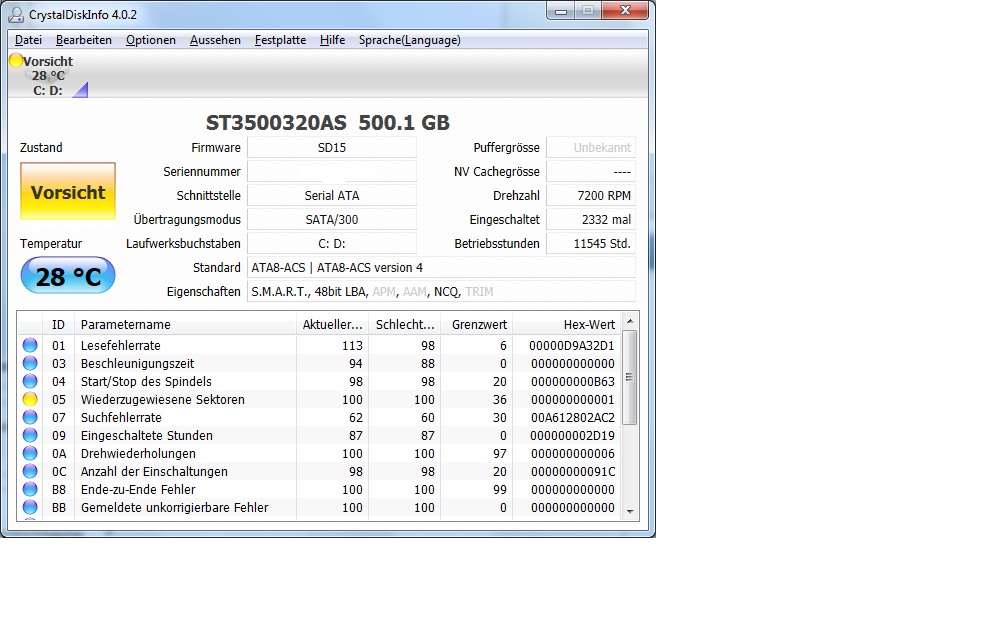Image resolution: width=1008 pixels, height=630 pixels.
Task: Click the Parametername column header
Action: click(185, 324)
